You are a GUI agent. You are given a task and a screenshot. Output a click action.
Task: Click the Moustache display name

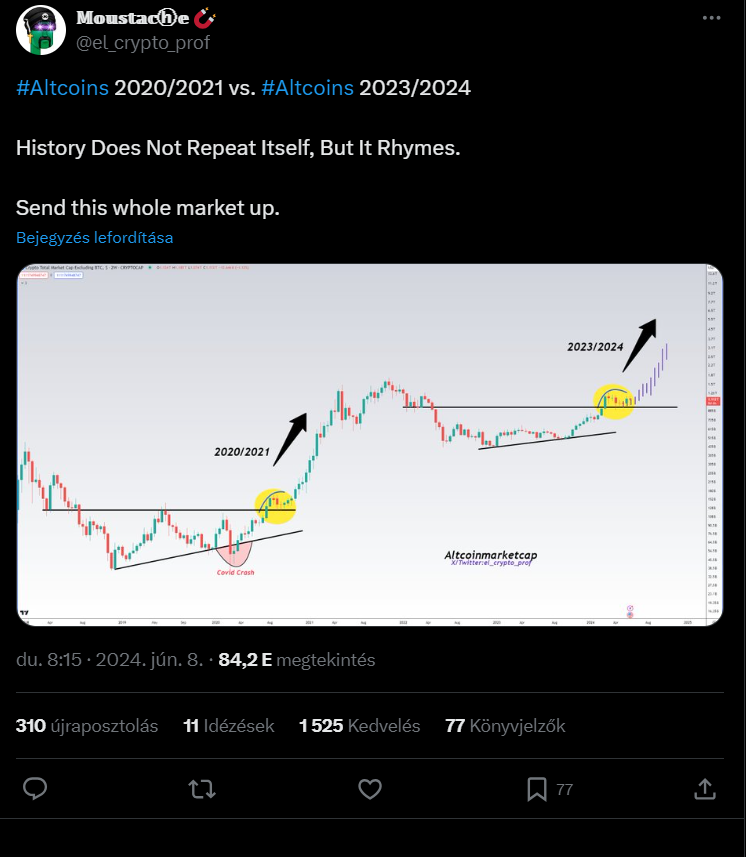133,18
